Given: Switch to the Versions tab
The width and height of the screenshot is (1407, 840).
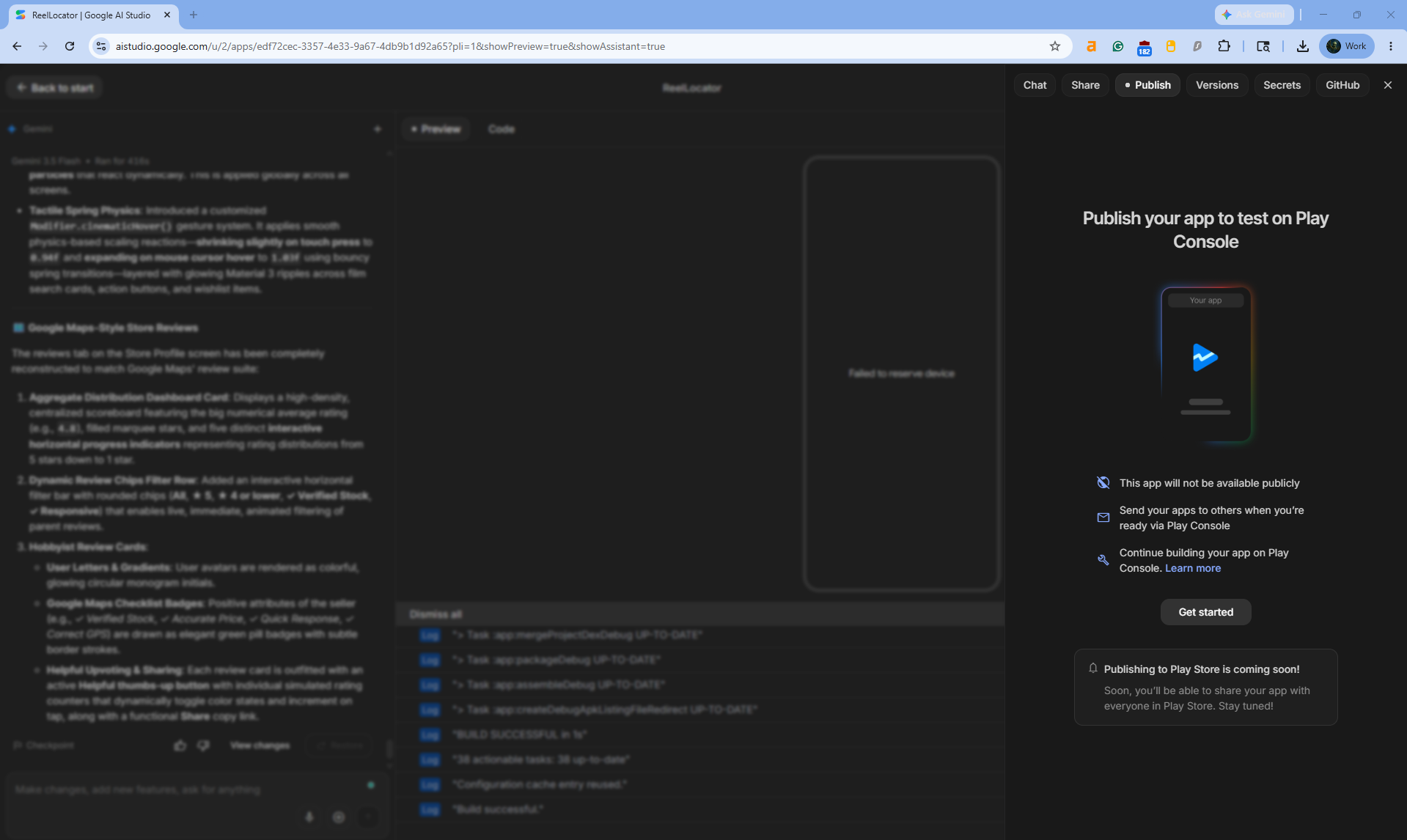Looking at the screenshot, I should click(x=1217, y=85).
